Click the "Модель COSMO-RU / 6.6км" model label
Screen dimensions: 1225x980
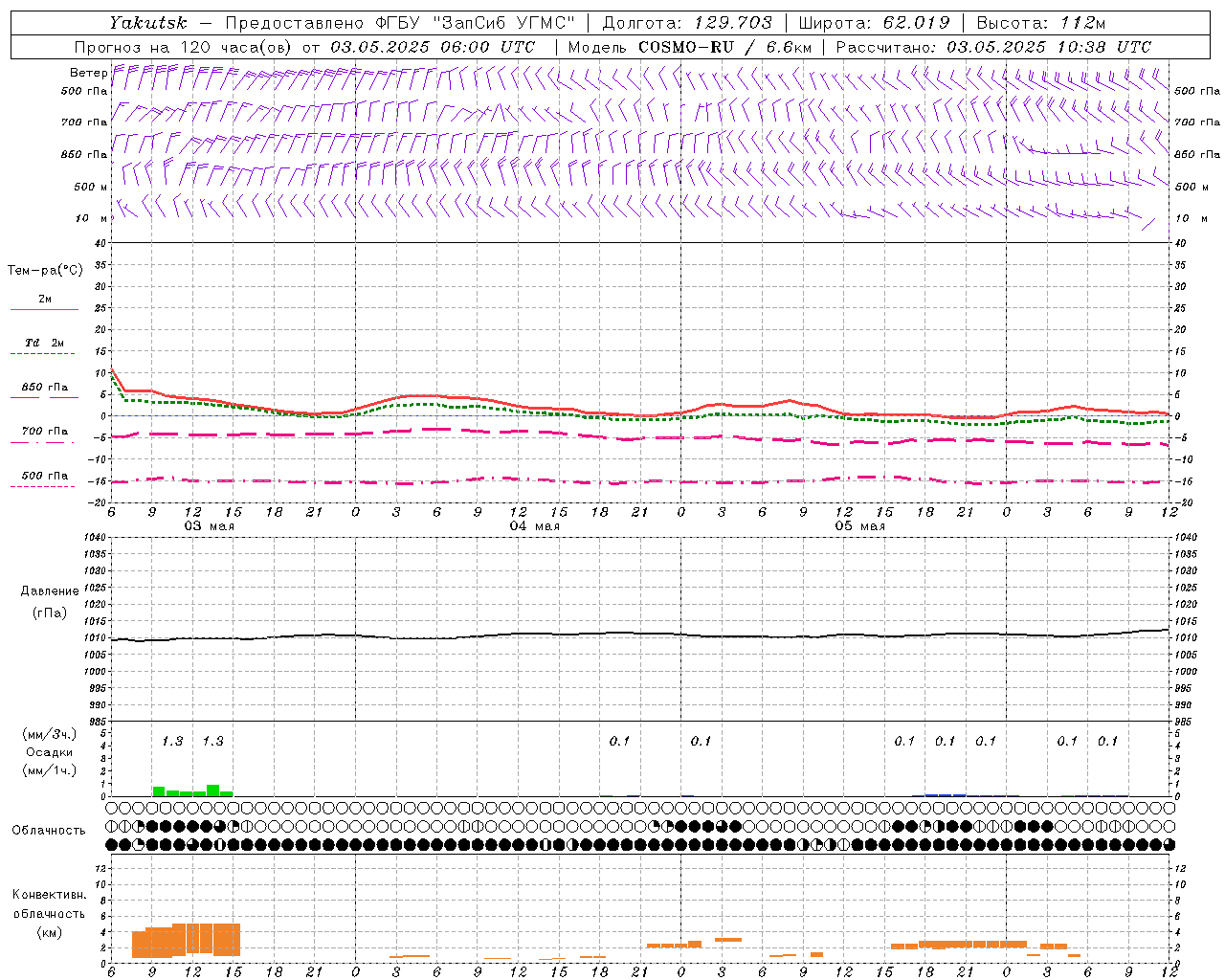click(690, 47)
